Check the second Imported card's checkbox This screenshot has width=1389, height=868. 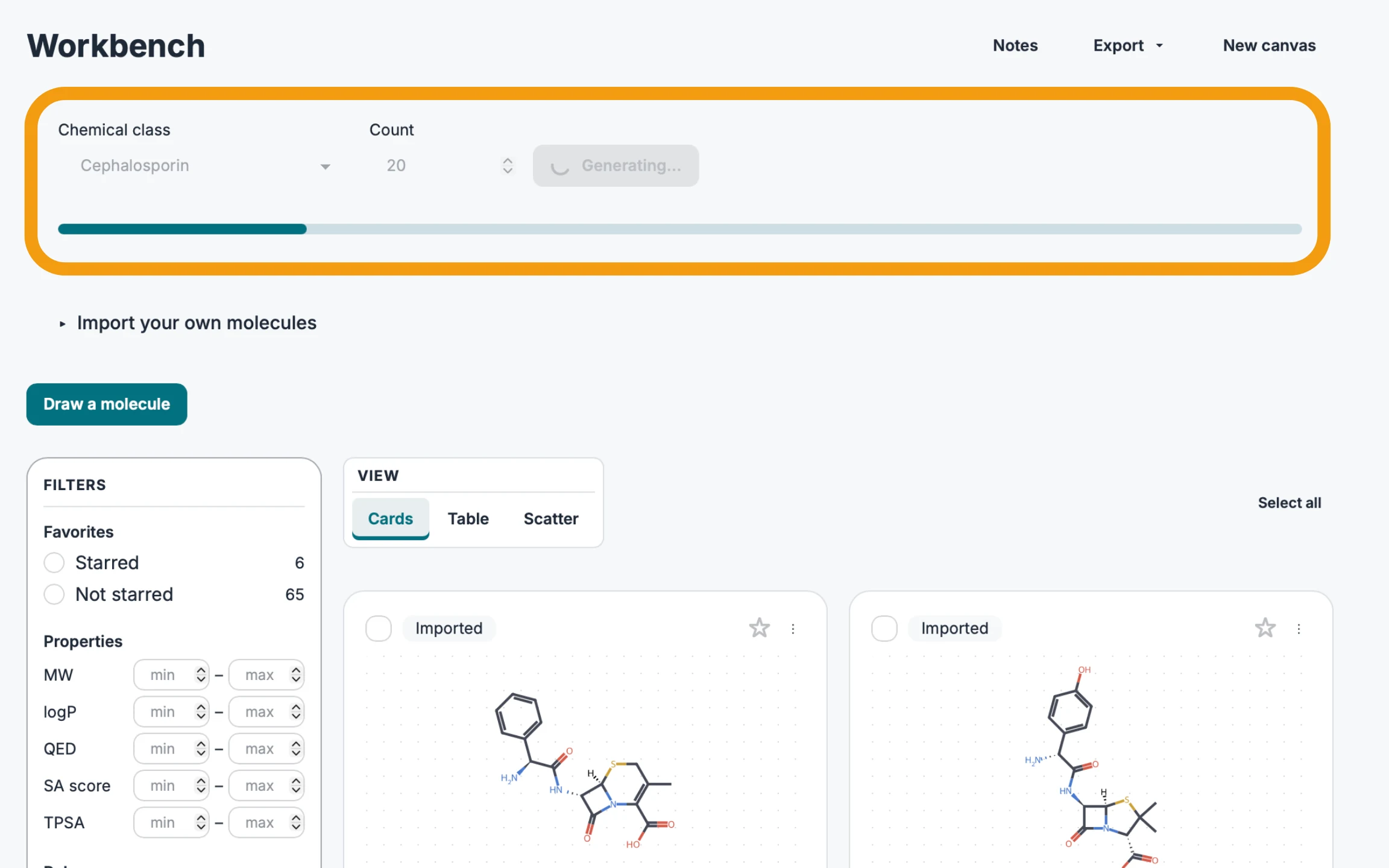(x=884, y=628)
